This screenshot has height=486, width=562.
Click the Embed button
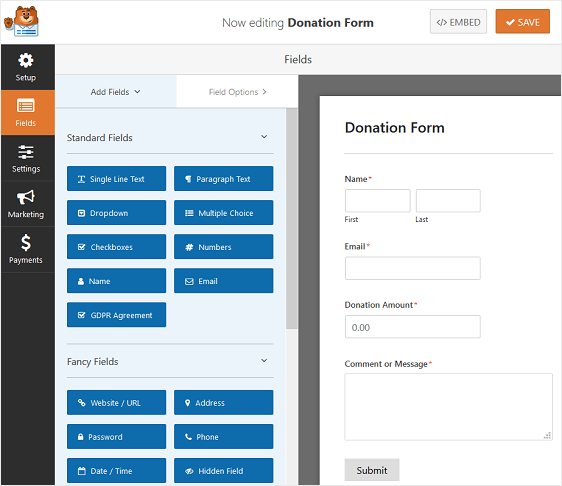click(x=458, y=22)
